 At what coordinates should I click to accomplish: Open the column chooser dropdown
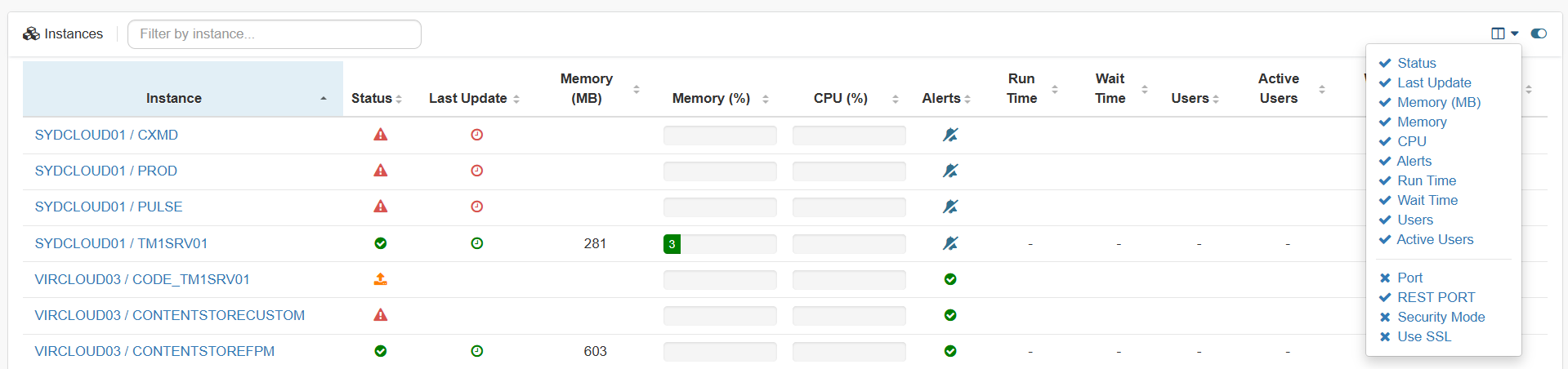point(1504,33)
